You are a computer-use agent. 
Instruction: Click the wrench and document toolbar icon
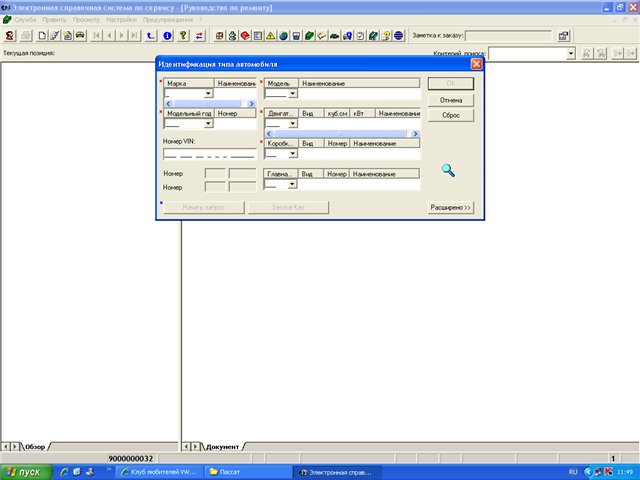tap(55, 36)
